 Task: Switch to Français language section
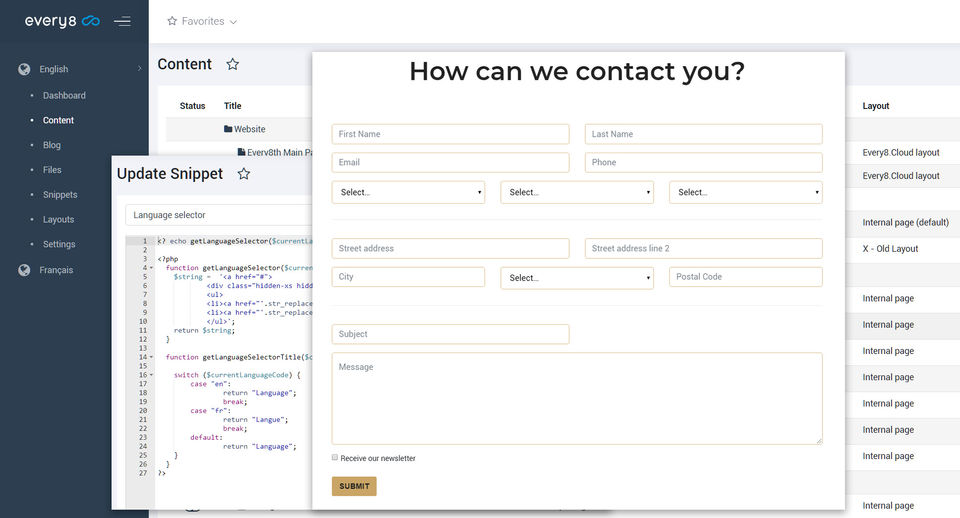pyautogui.click(x=56, y=270)
